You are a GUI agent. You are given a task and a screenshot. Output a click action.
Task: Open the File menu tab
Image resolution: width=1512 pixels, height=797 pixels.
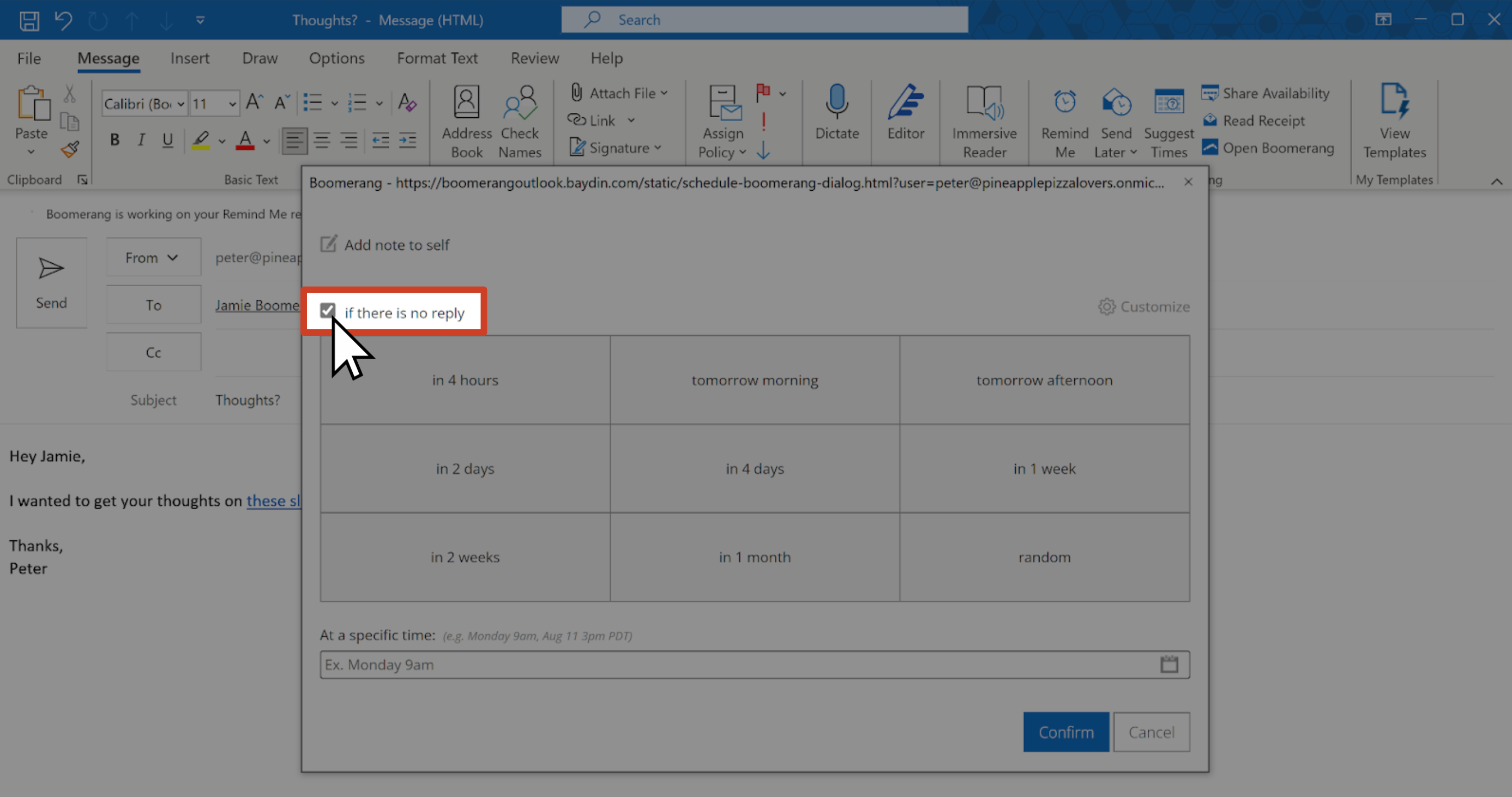click(29, 58)
